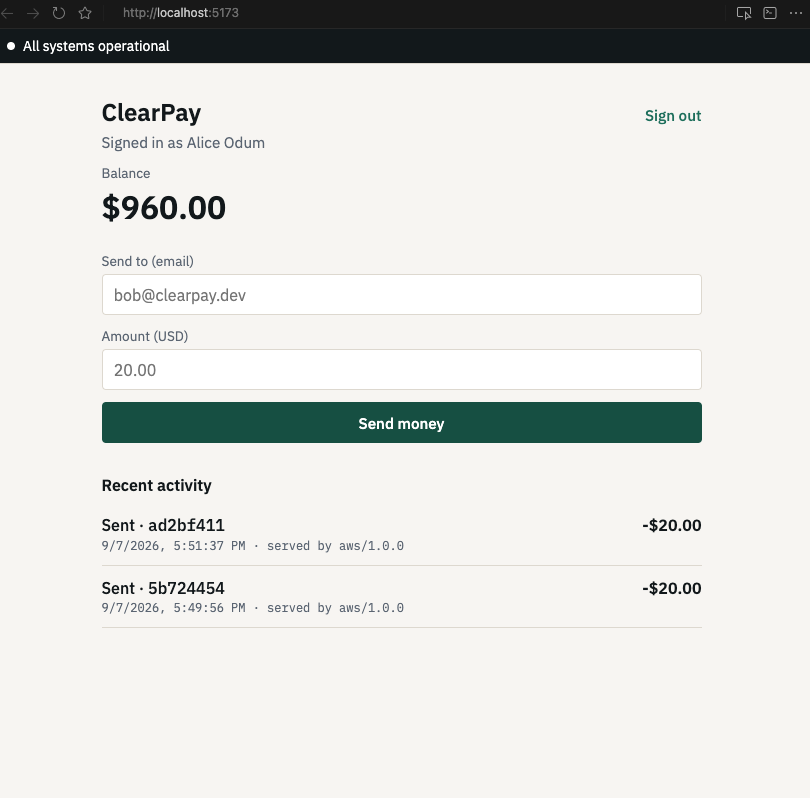The image size is (810, 798).
Task: Open the console panel icon in the toolbar
Action: [770, 13]
